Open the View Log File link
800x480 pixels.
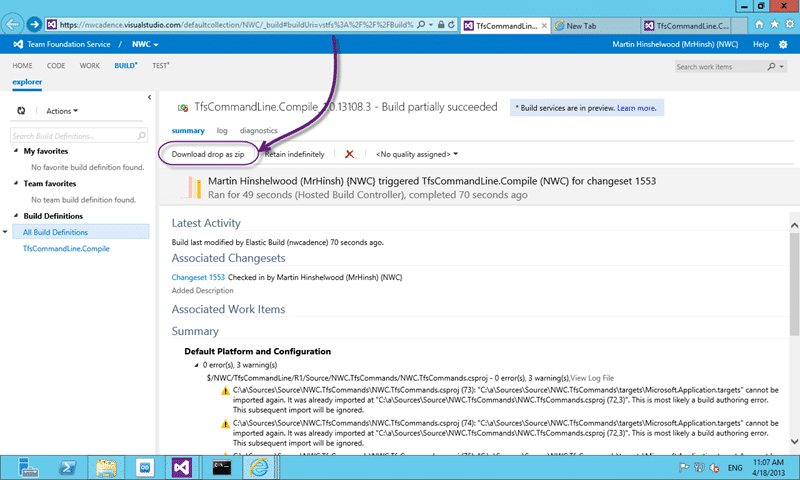click(592, 378)
